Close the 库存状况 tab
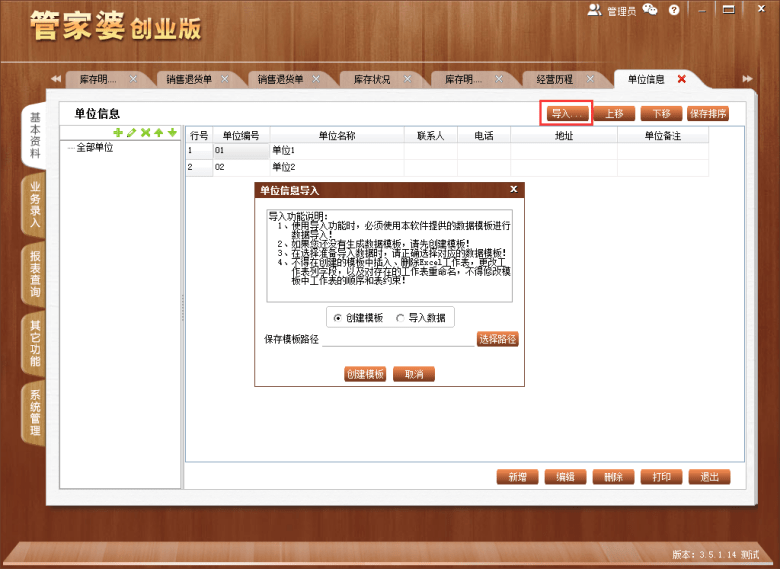The image size is (780, 569). click(x=407, y=79)
